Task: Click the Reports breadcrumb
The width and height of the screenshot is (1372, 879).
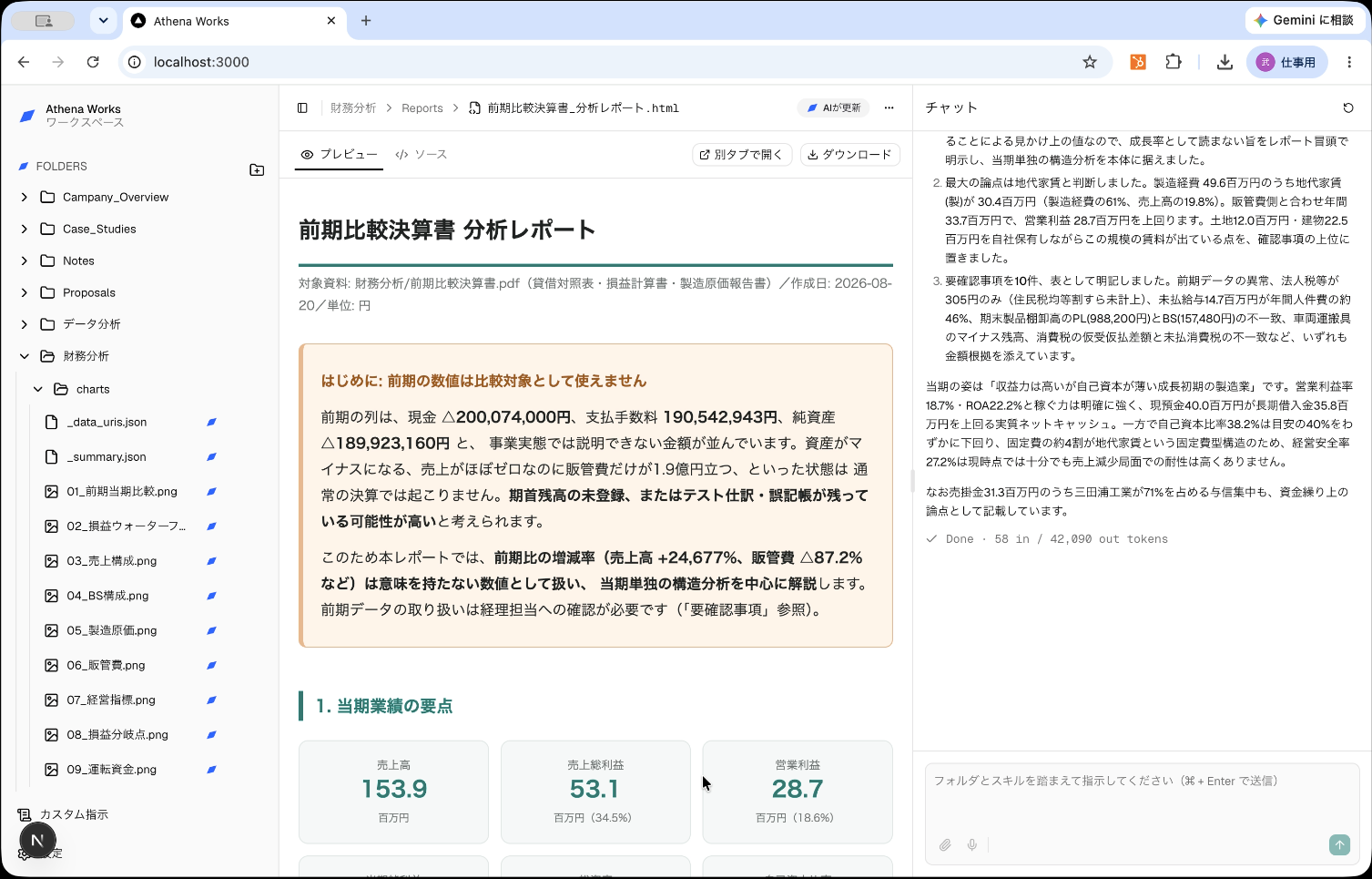Action: 422,107
